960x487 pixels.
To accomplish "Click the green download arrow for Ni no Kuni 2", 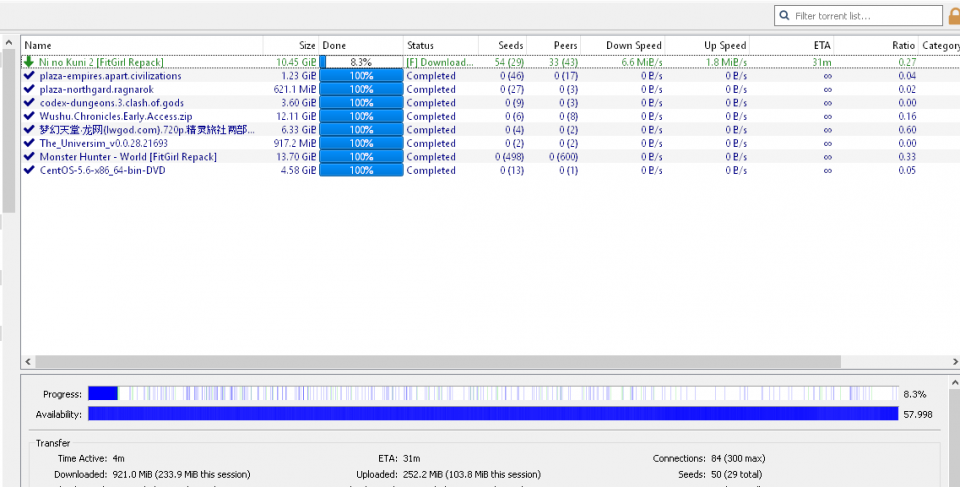I will pyautogui.click(x=28, y=62).
